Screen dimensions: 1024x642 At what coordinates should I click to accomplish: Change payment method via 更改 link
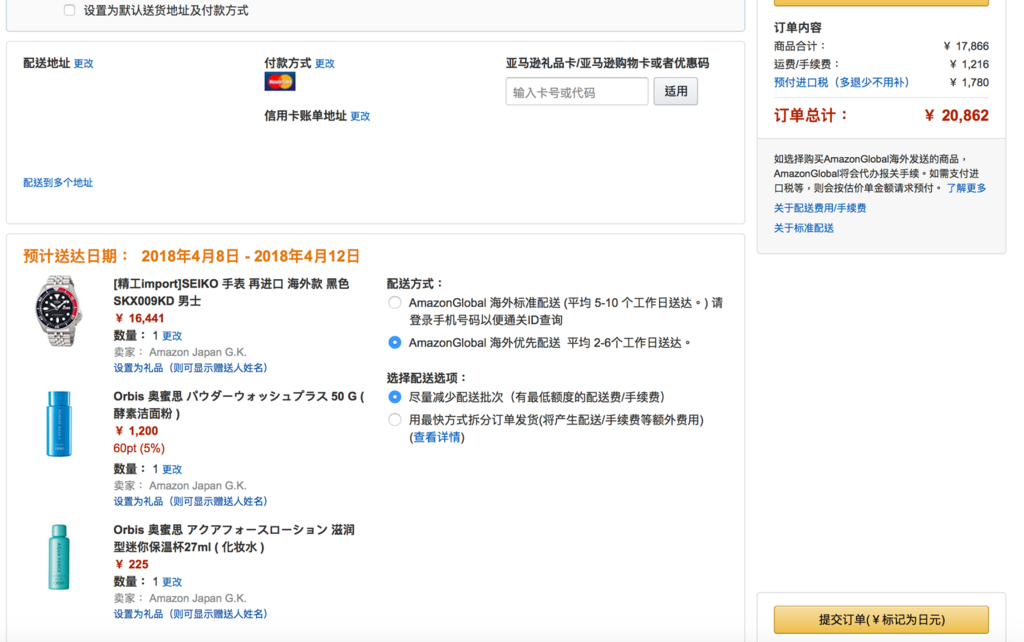click(x=325, y=63)
